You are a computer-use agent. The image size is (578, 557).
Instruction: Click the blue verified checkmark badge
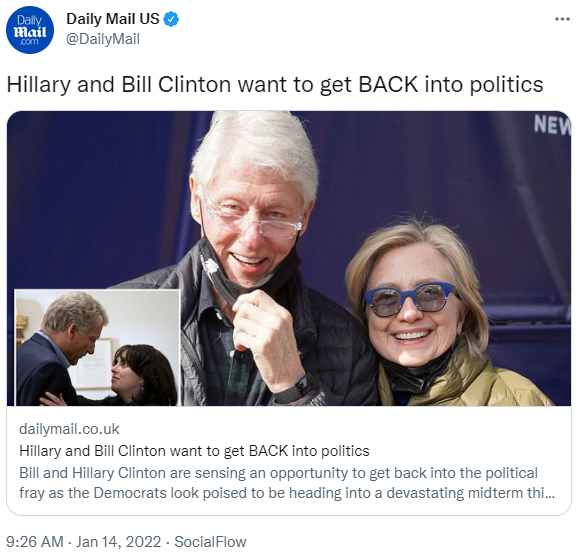[171, 19]
